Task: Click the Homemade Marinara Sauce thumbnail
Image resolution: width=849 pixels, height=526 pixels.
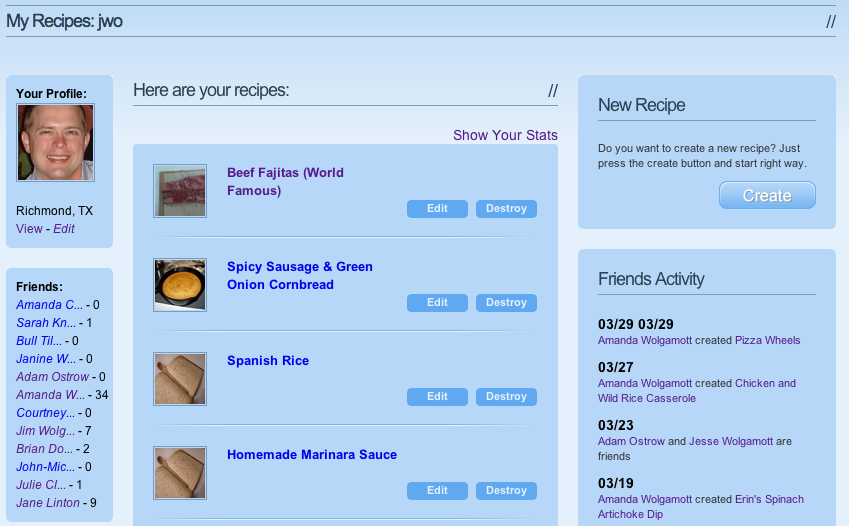Action: point(180,472)
